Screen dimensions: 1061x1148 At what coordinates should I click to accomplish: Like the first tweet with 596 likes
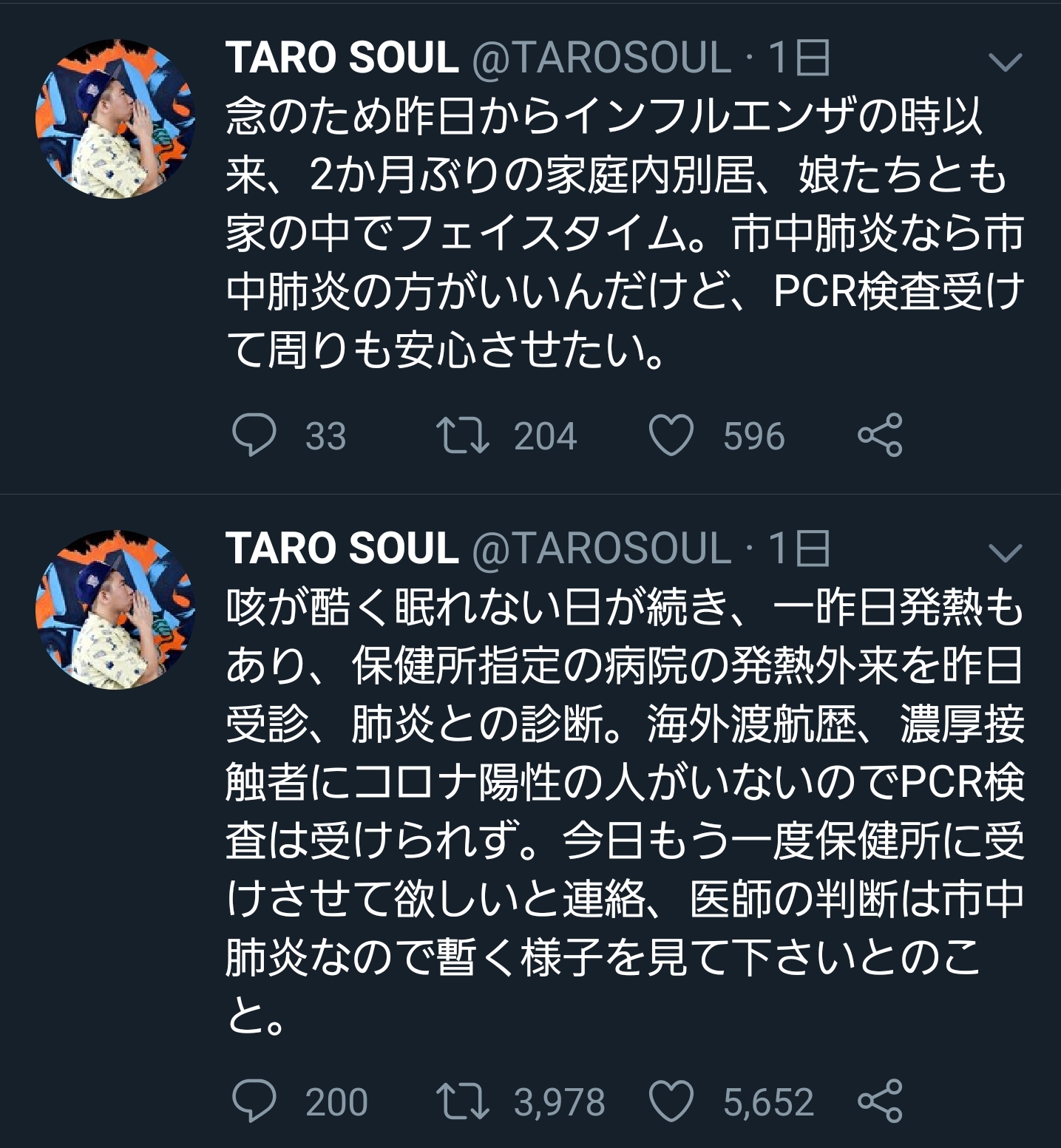pyautogui.click(x=671, y=435)
